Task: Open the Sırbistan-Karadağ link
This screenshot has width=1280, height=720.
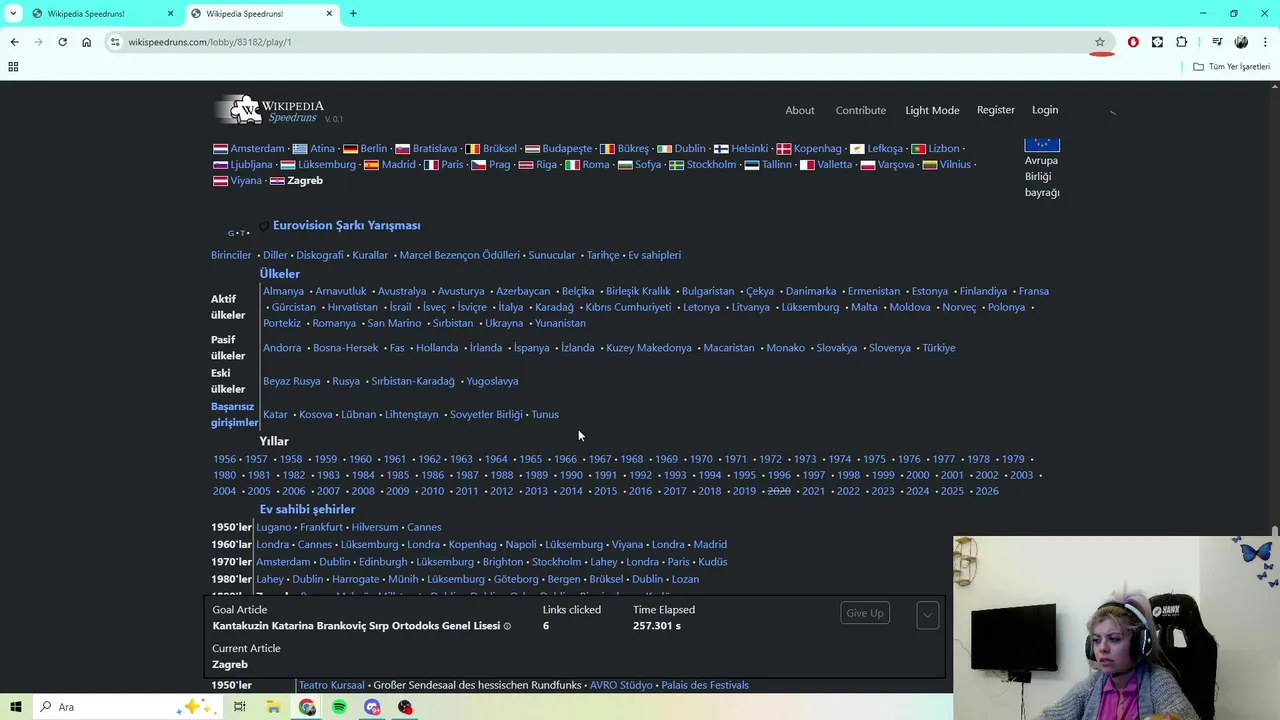Action: (413, 381)
